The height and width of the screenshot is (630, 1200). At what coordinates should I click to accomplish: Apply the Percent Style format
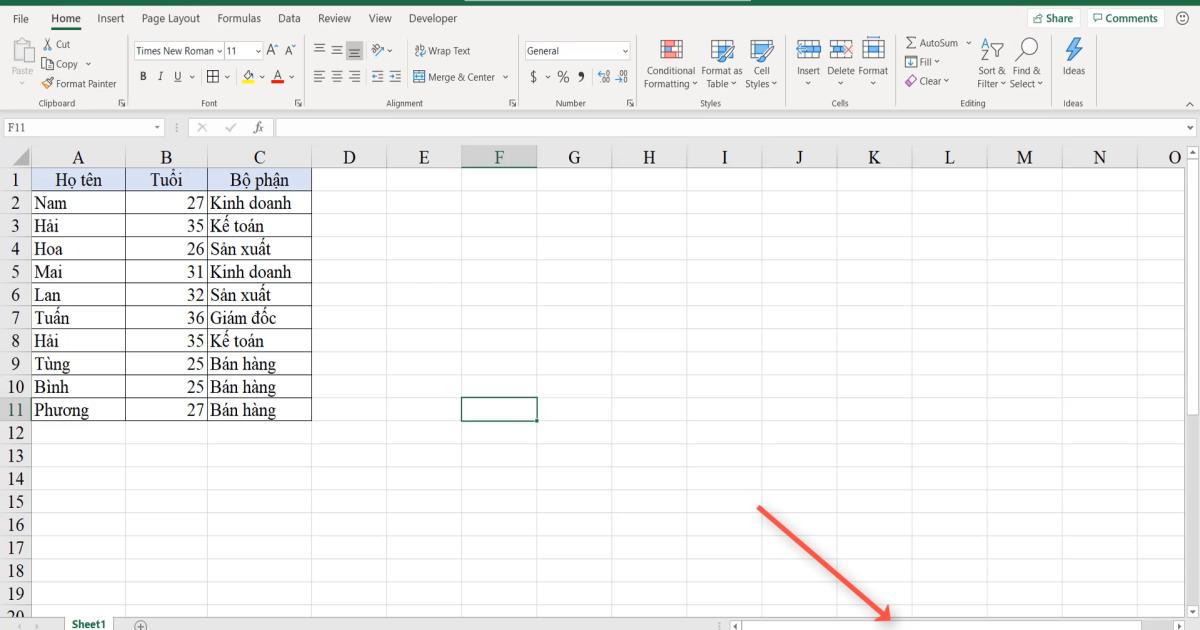pyautogui.click(x=563, y=75)
